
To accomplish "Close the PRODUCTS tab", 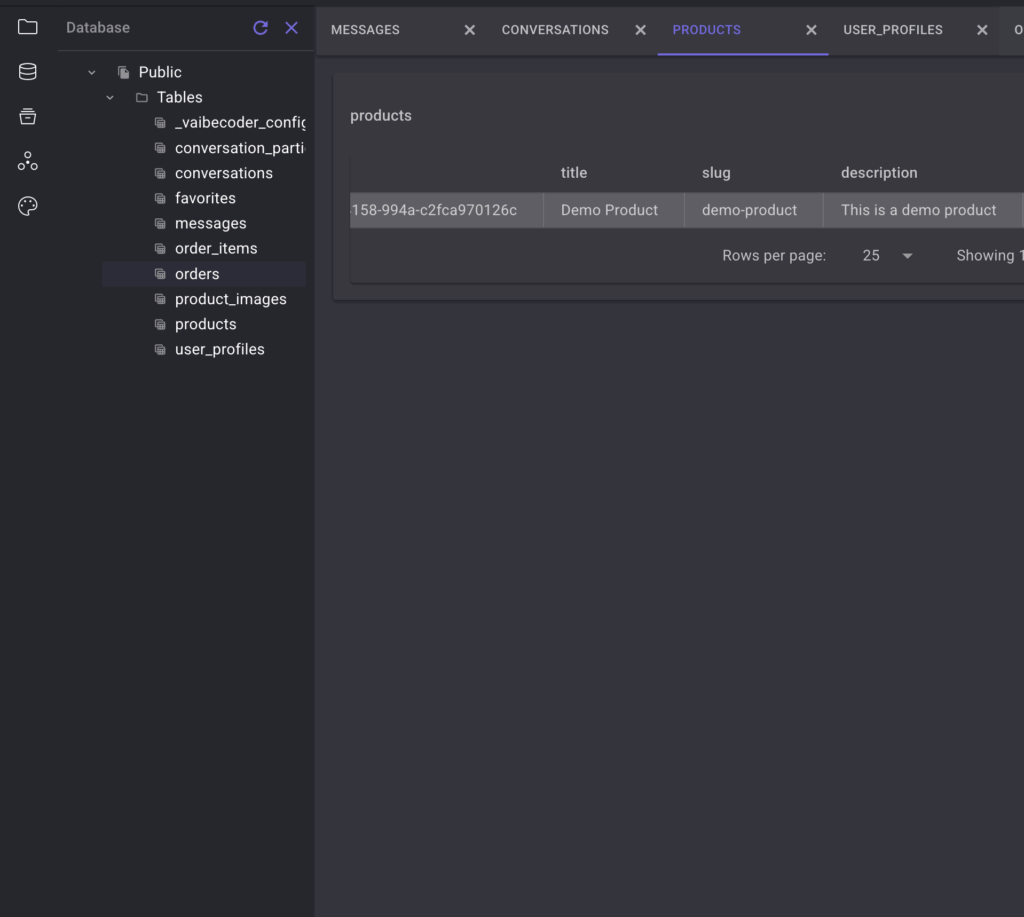I will click(x=812, y=30).
